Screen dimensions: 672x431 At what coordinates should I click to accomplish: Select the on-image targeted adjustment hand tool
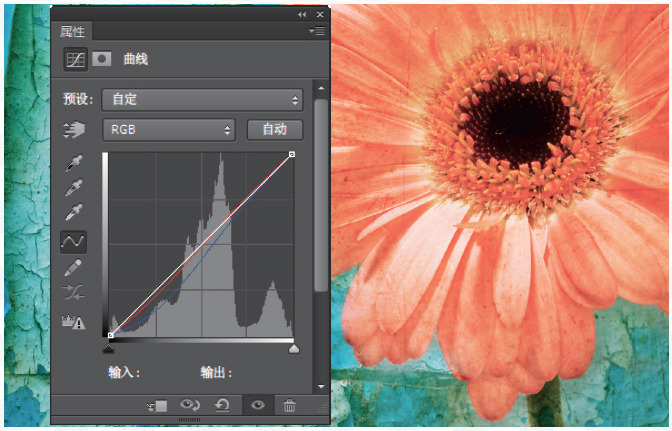pyautogui.click(x=74, y=130)
